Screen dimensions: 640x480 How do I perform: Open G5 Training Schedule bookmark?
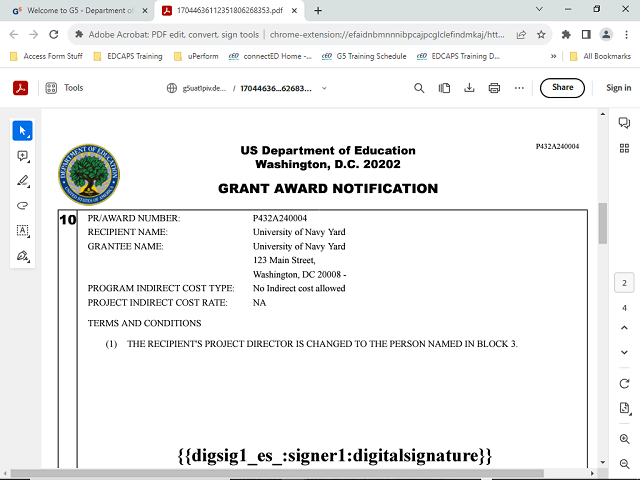pyautogui.click(x=364, y=56)
